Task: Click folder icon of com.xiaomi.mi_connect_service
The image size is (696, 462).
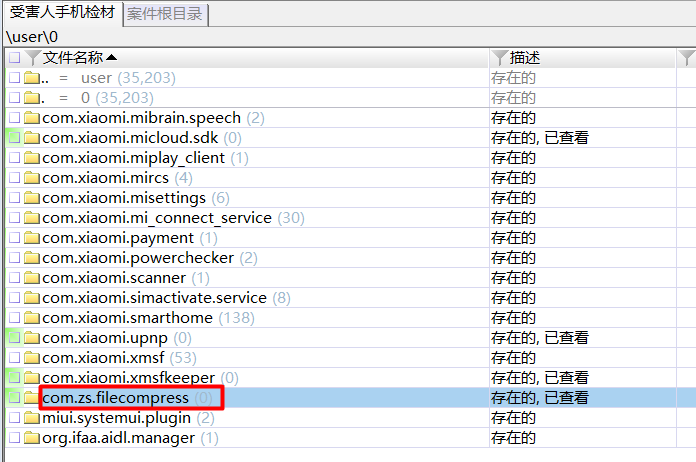Action: [x=32, y=218]
